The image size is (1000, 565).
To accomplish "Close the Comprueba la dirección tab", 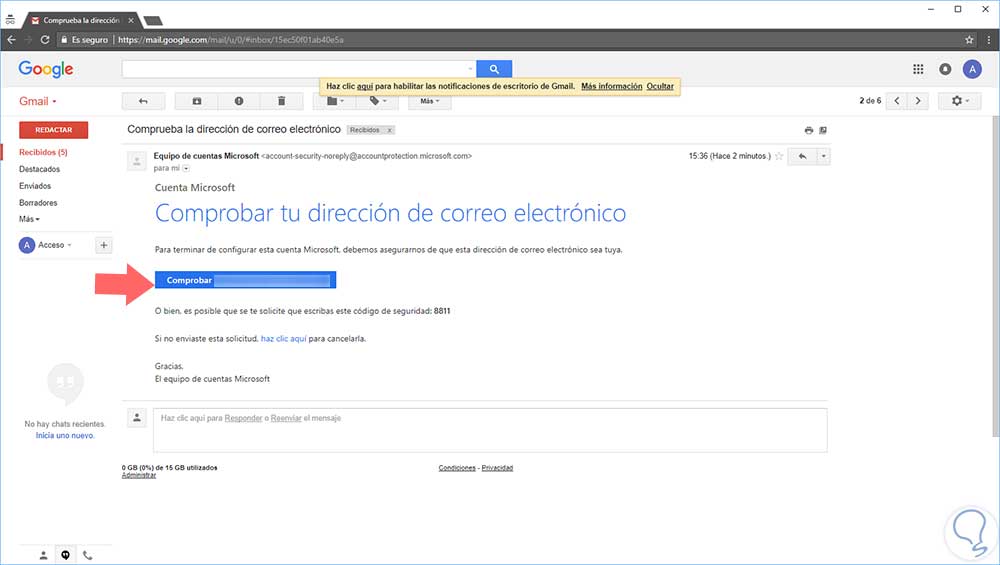I will pos(131,20).
